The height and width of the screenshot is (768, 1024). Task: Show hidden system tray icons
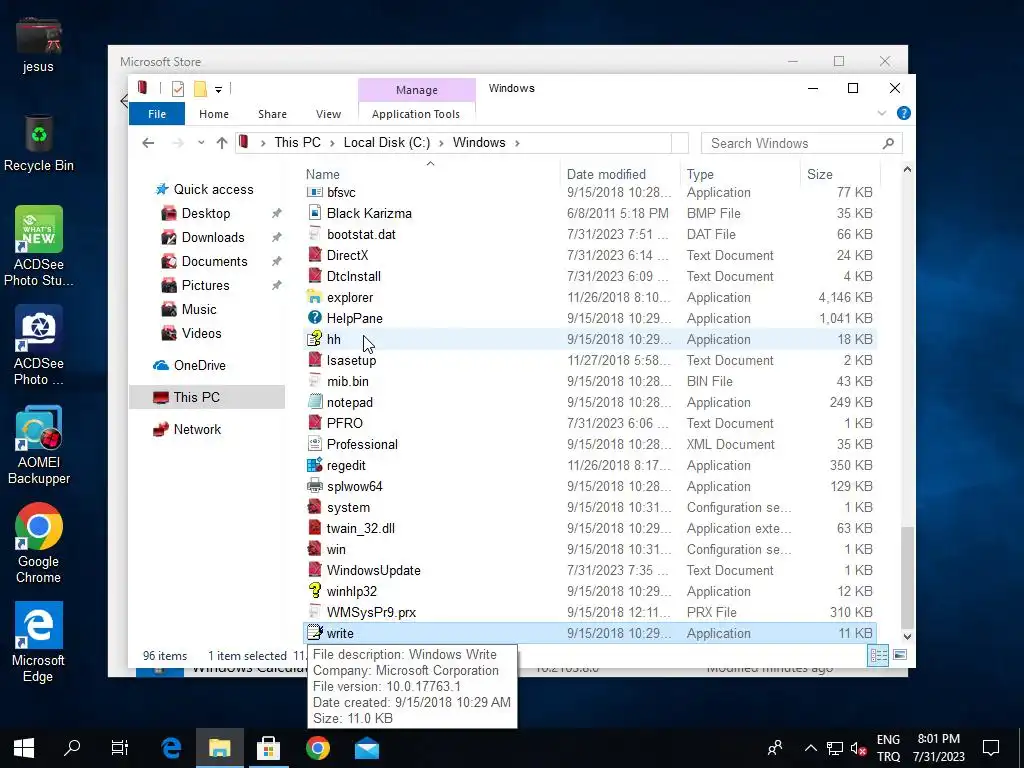click(810, 748)
